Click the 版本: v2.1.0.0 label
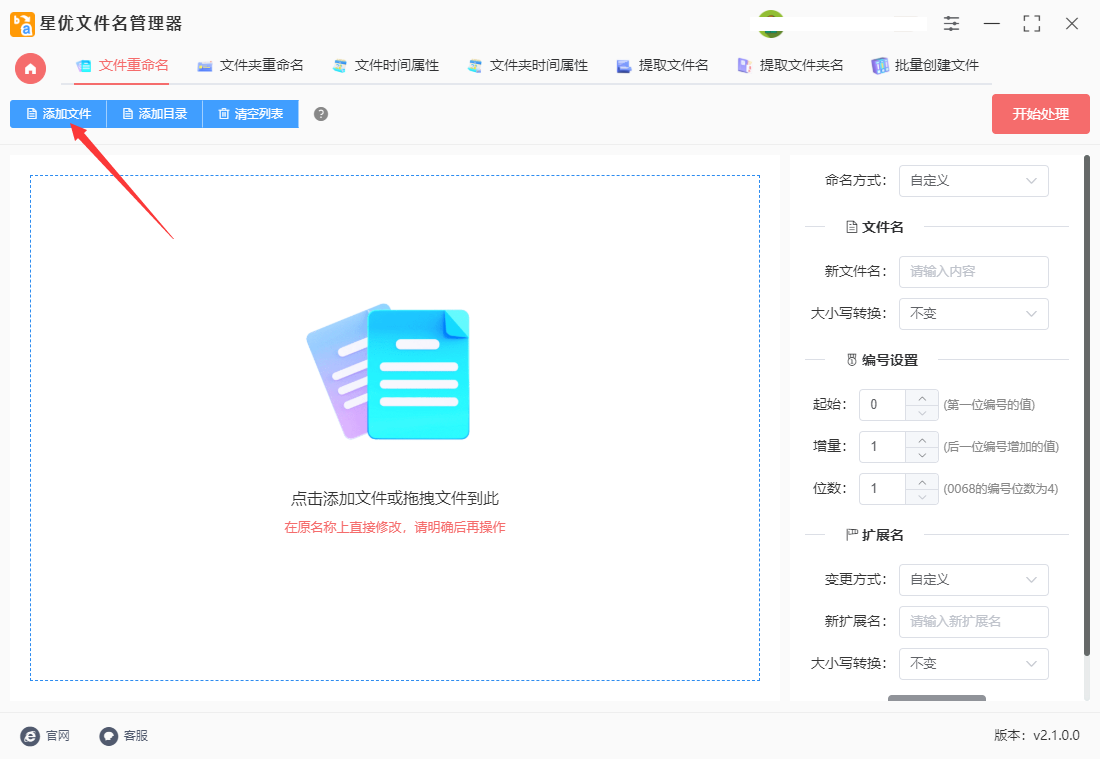The width and height of the screenshot is (1100, 760). click(1036, 735)
